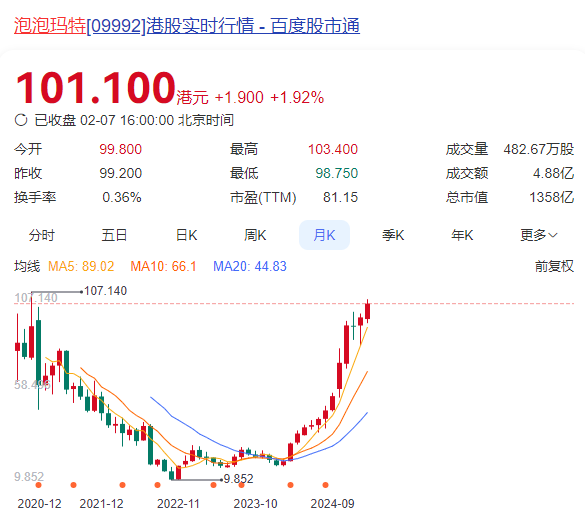Click the MA20: 44.83 indicator label
585x517 pixels.
coord(250,266)
